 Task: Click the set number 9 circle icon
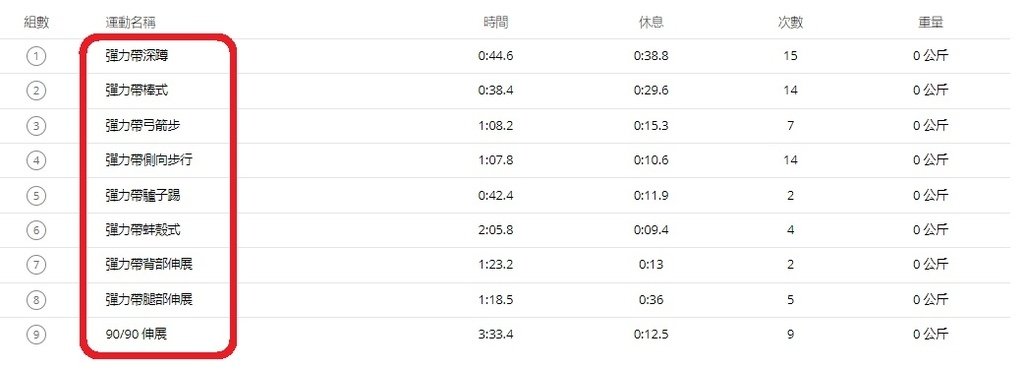tap(37, 335)
